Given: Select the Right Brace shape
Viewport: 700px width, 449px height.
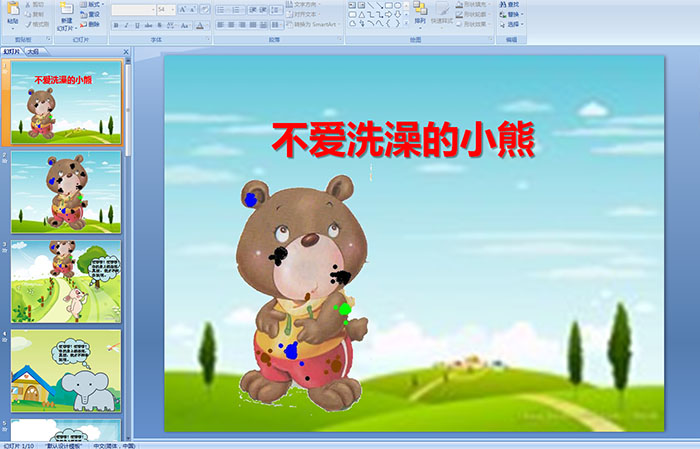Looking at the screenshot, I should [x=397, y=23].
